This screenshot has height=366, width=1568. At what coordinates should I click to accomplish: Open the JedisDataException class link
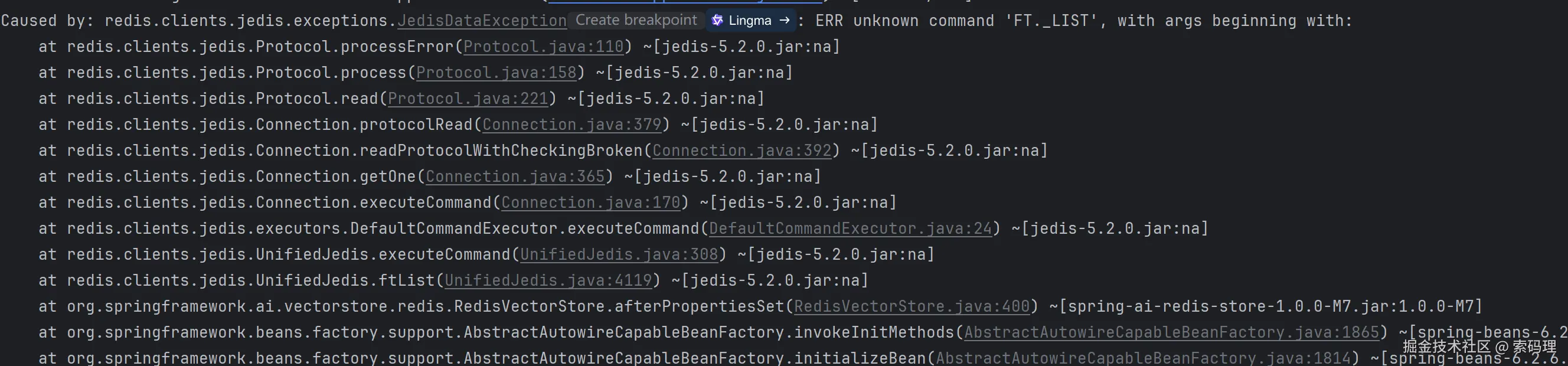[x=482, y=21]
